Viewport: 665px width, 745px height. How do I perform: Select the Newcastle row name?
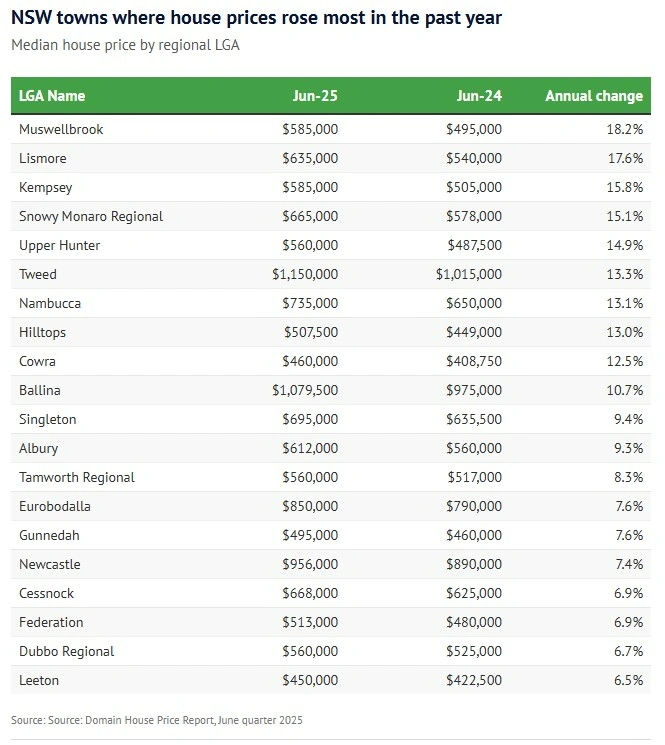50,564
